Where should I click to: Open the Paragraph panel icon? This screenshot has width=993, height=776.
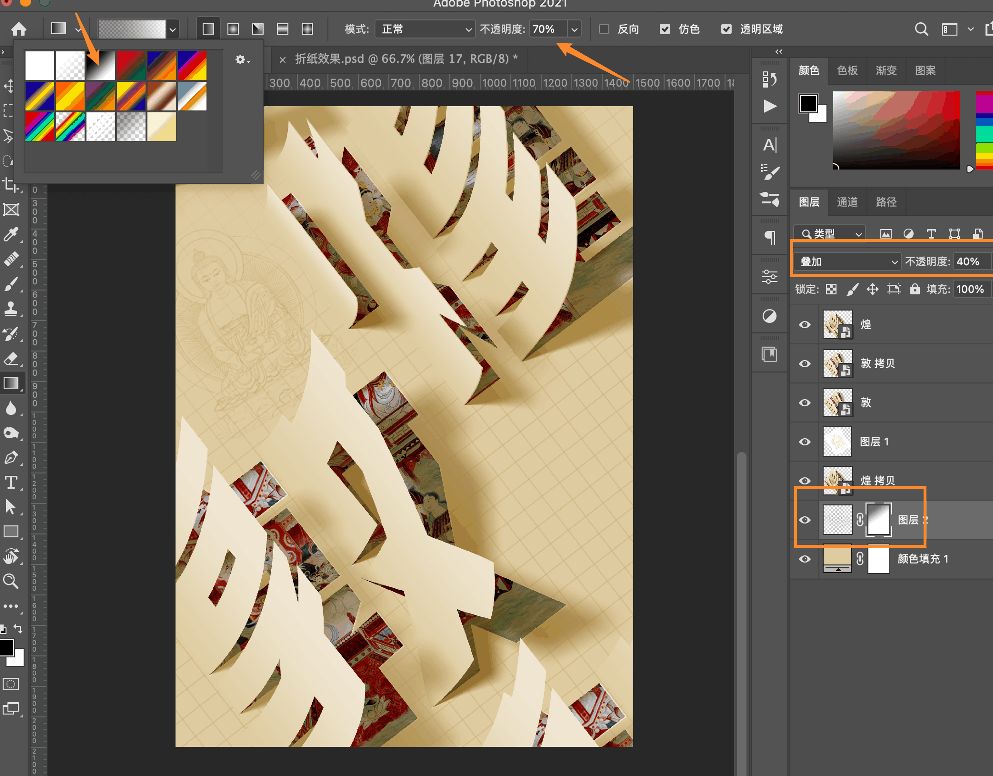770,238
